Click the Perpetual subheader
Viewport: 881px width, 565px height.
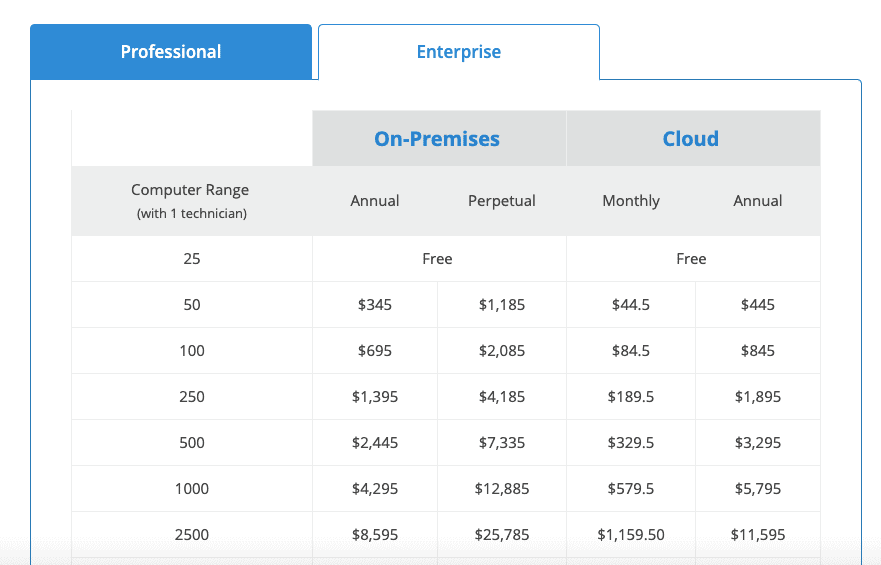502,201
